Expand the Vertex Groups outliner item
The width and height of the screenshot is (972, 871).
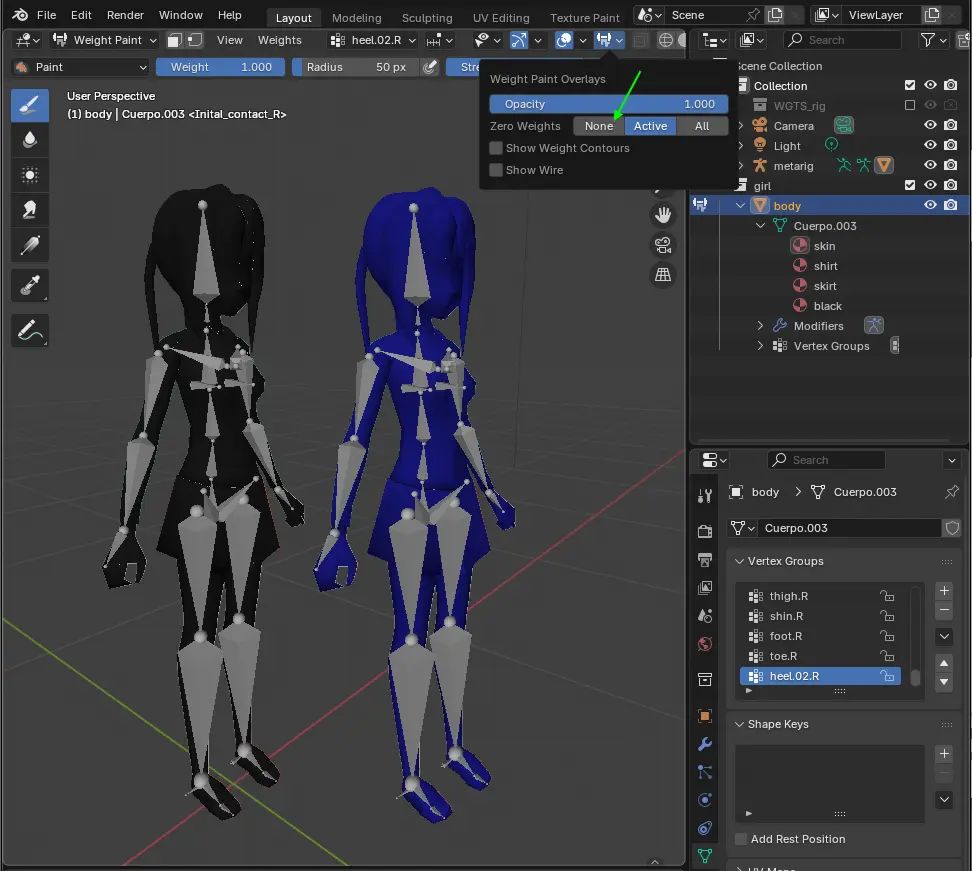point(761,346)
